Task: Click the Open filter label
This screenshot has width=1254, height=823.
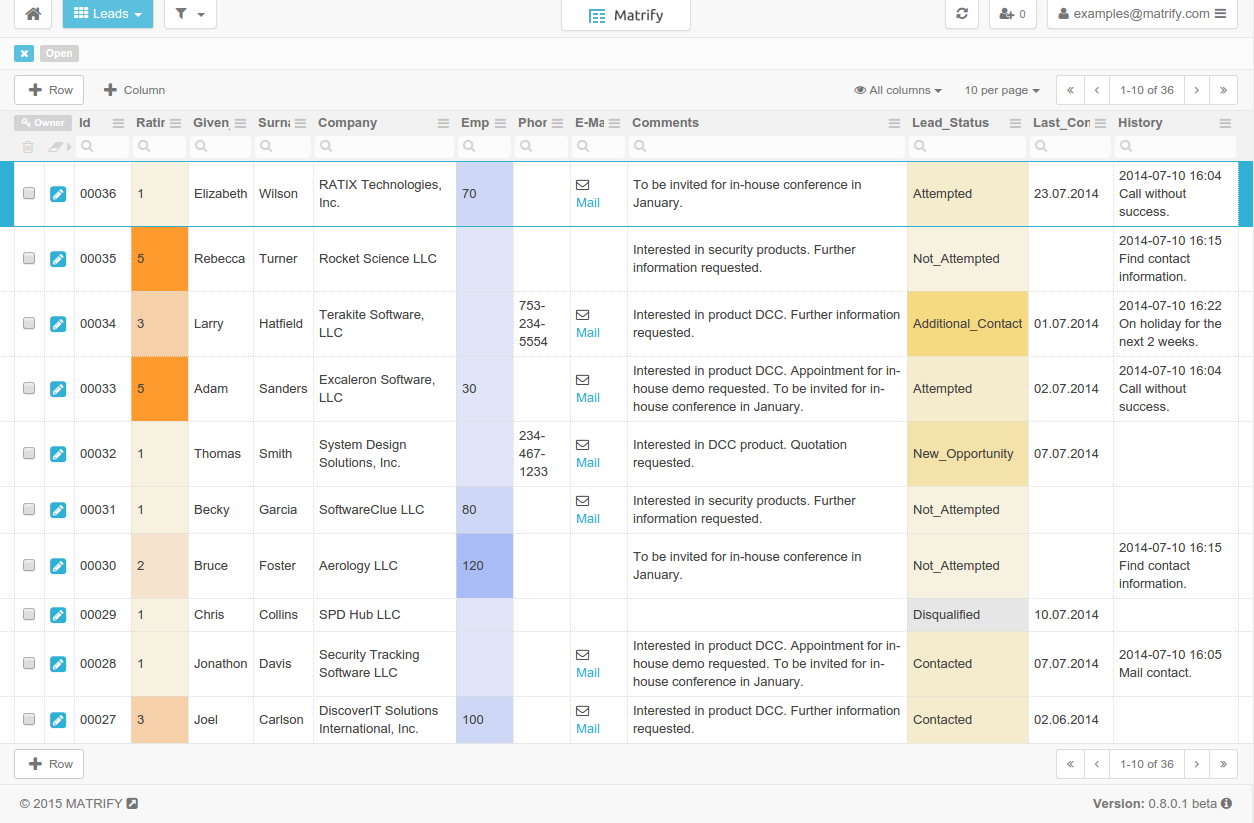Action: click(59, 54)
